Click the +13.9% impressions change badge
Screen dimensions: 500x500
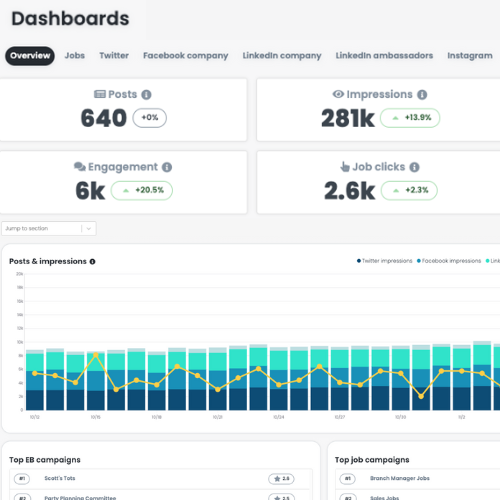click(x=410, y=118)
